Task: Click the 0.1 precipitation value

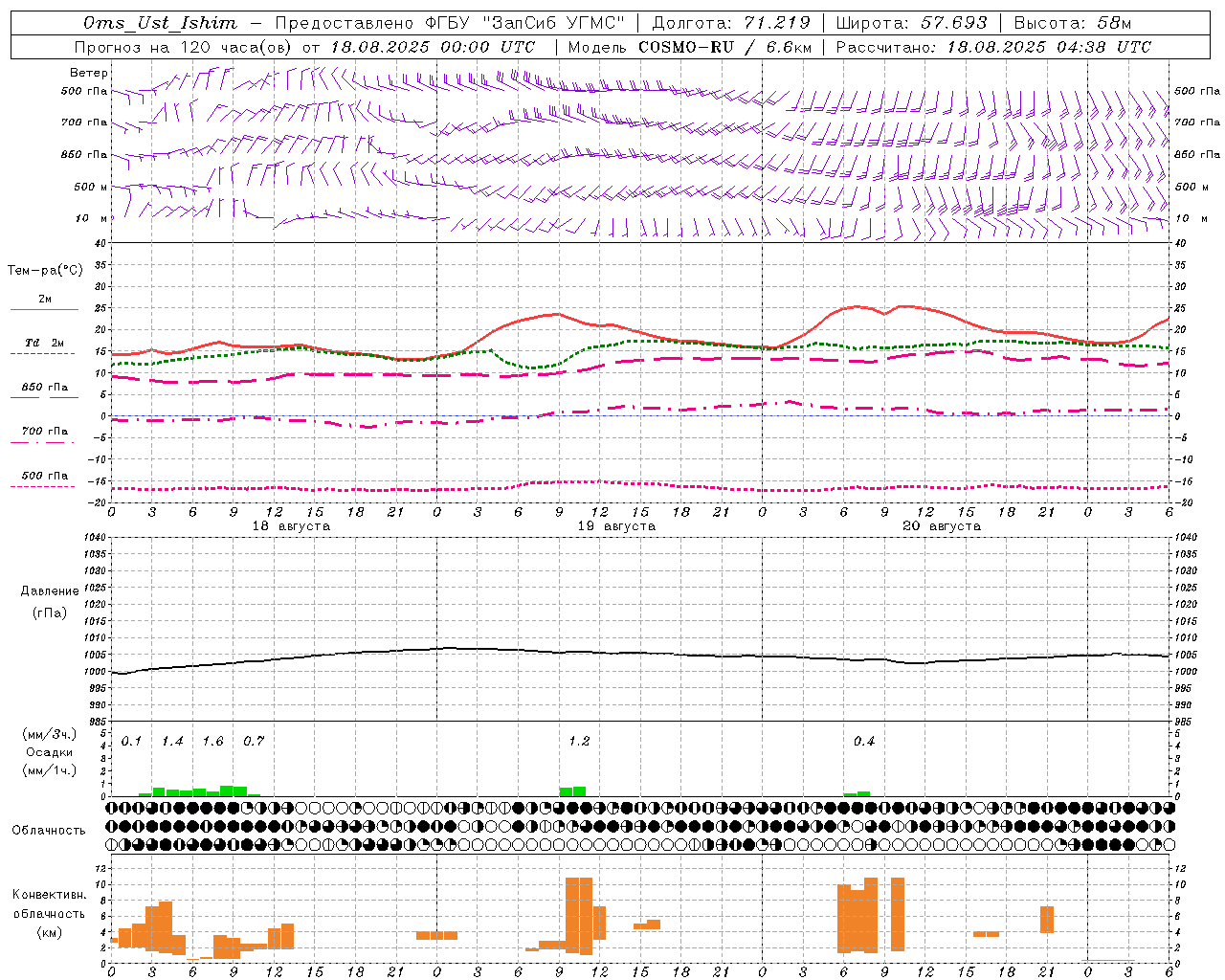Action: pos(131,742)
